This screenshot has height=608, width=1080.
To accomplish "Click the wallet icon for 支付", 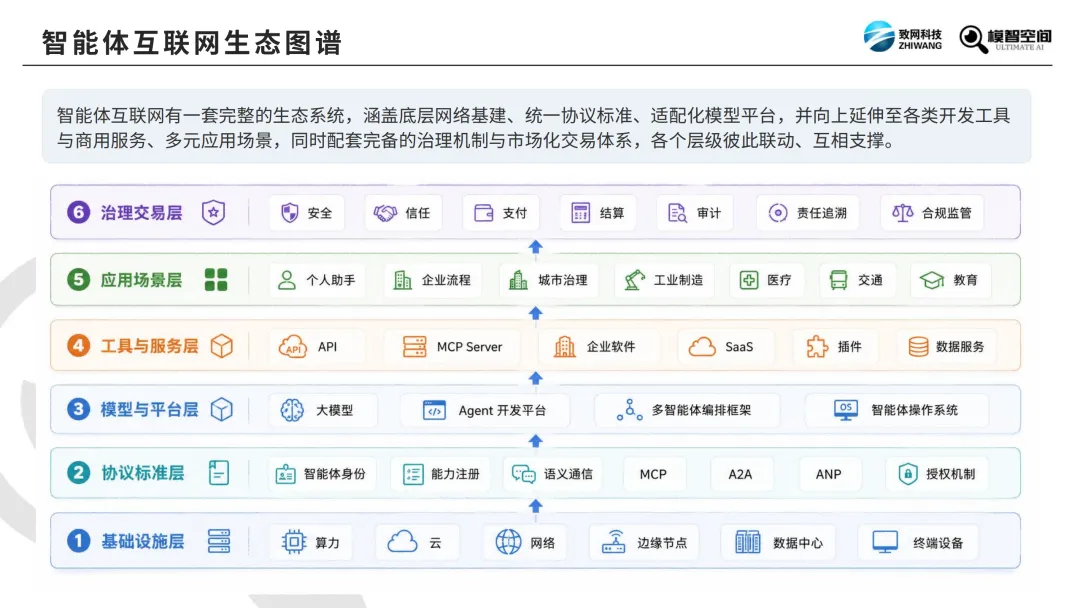I will pos(484,213).
